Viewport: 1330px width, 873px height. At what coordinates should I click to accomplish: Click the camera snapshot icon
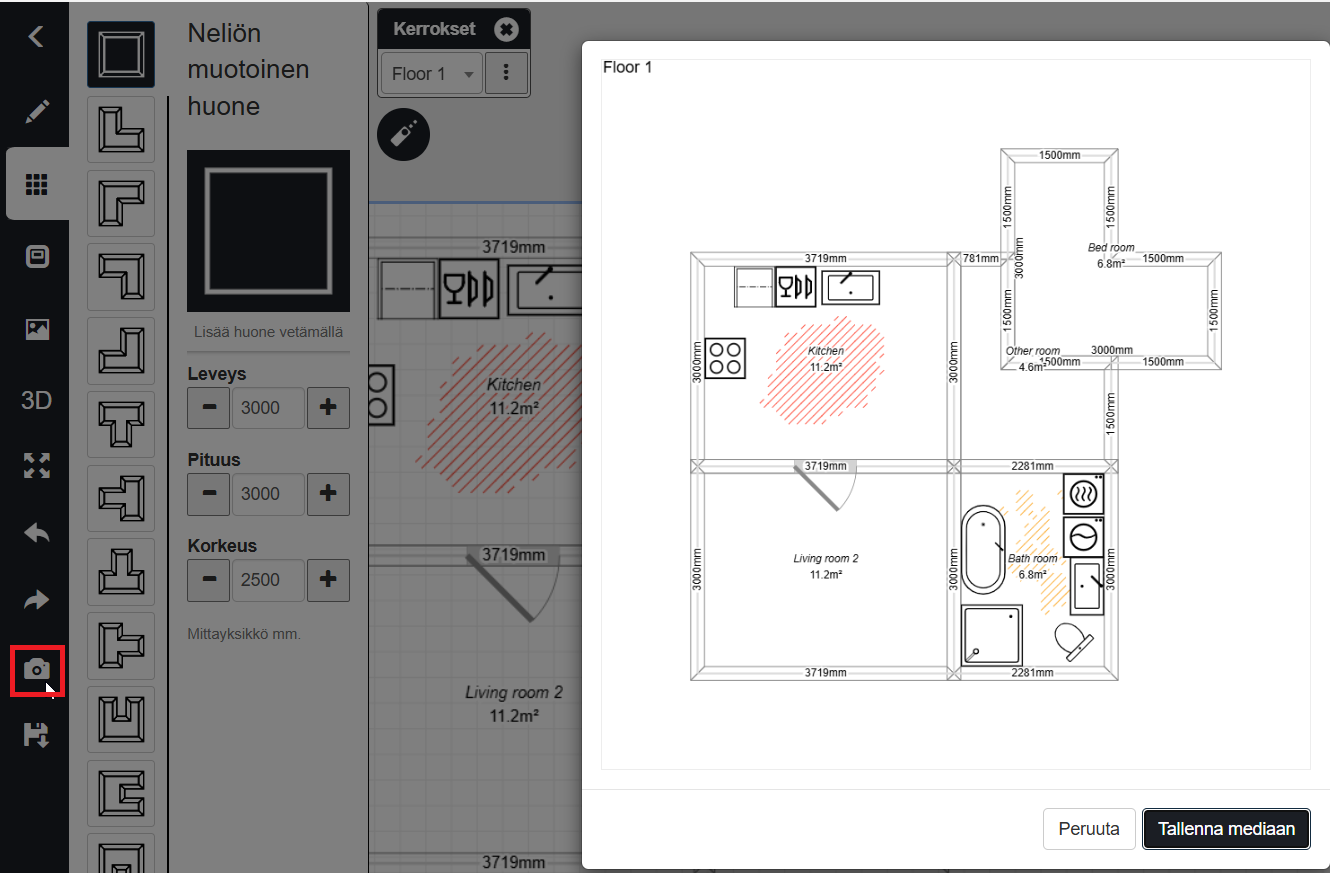pos(37,669)
